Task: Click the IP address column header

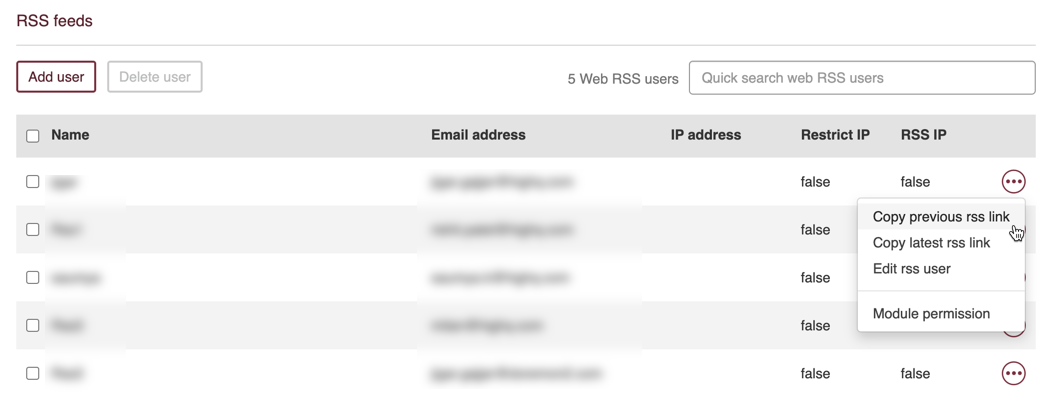Action: click(706, 135)
